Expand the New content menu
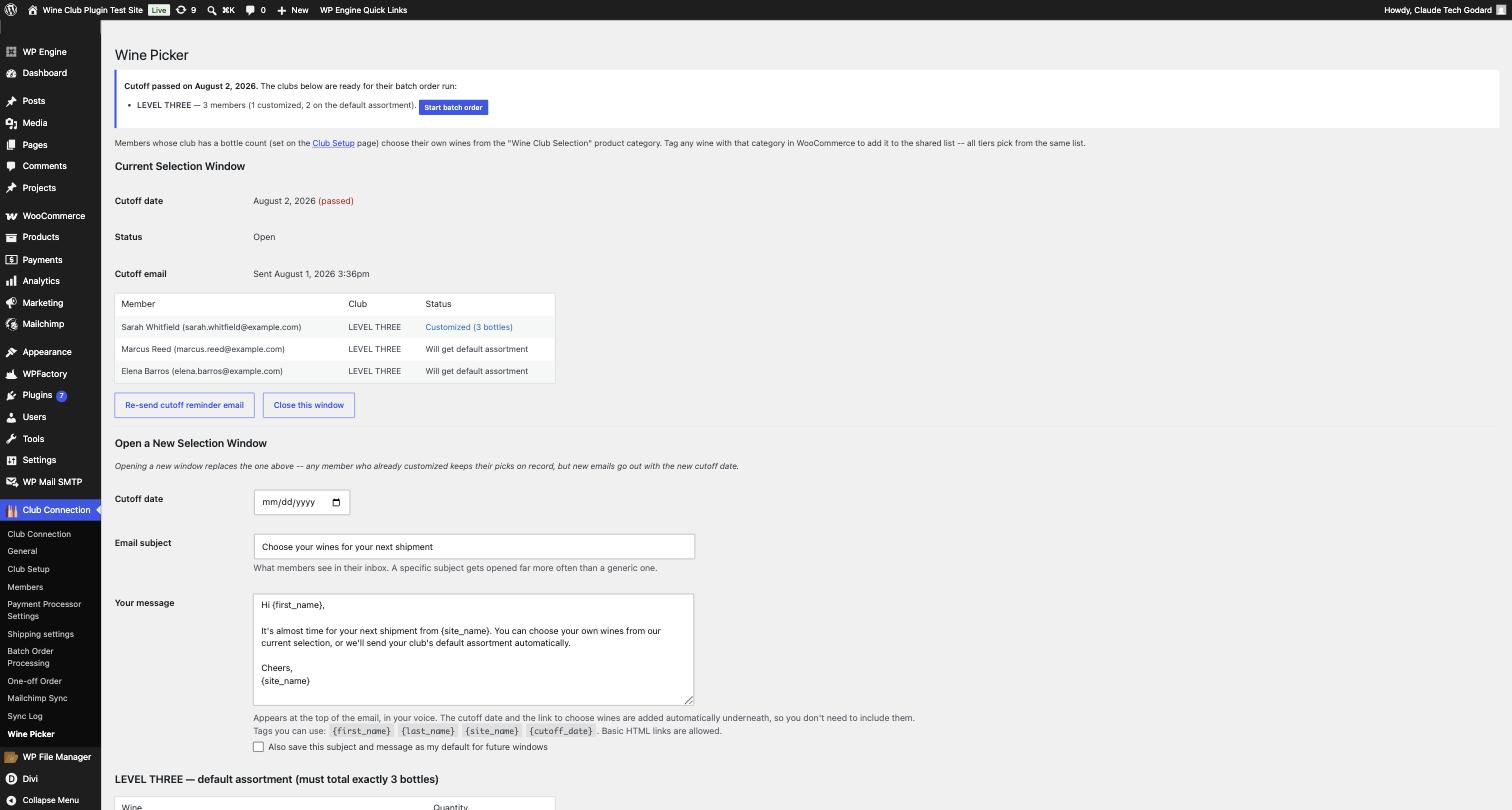The width and height of the screenshot is (1512, 810). pos(293,10)
